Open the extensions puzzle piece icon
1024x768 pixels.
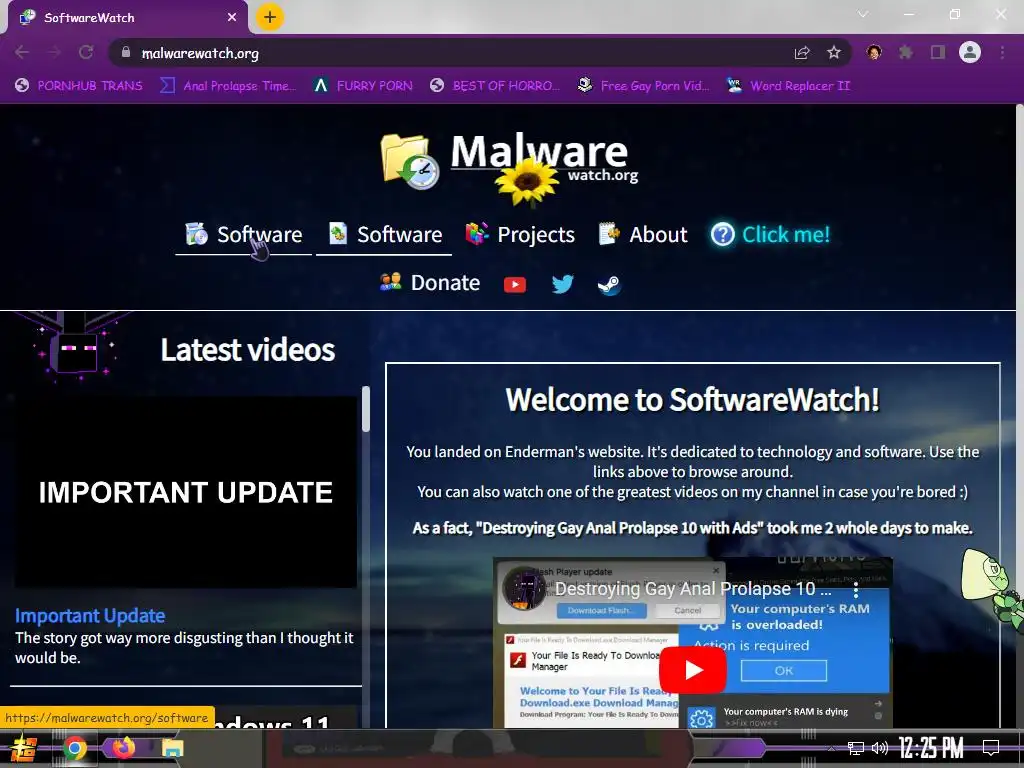coord(906,52)
